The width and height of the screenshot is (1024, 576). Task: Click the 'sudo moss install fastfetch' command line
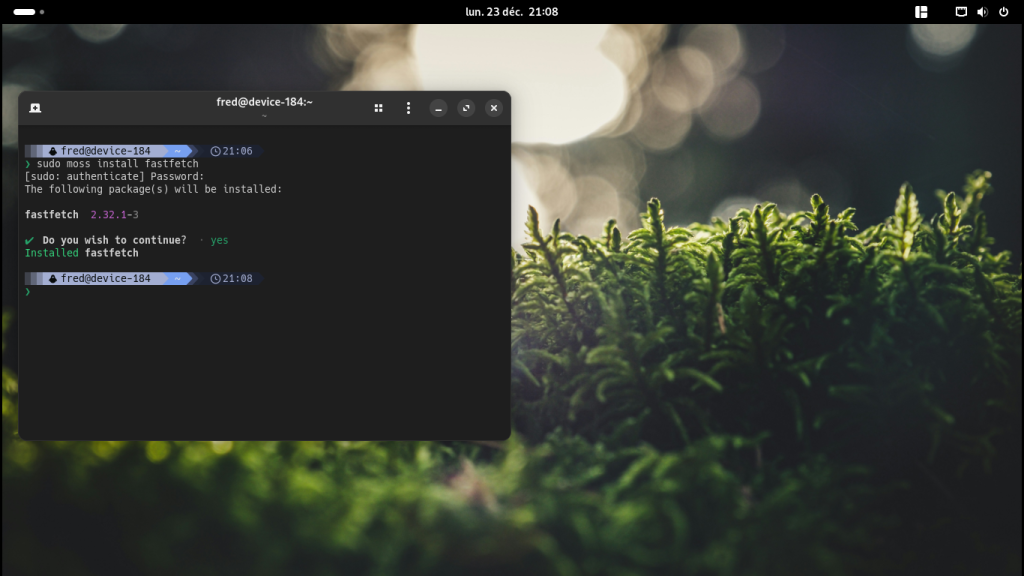pyautogui.click(x=117, y=164)
